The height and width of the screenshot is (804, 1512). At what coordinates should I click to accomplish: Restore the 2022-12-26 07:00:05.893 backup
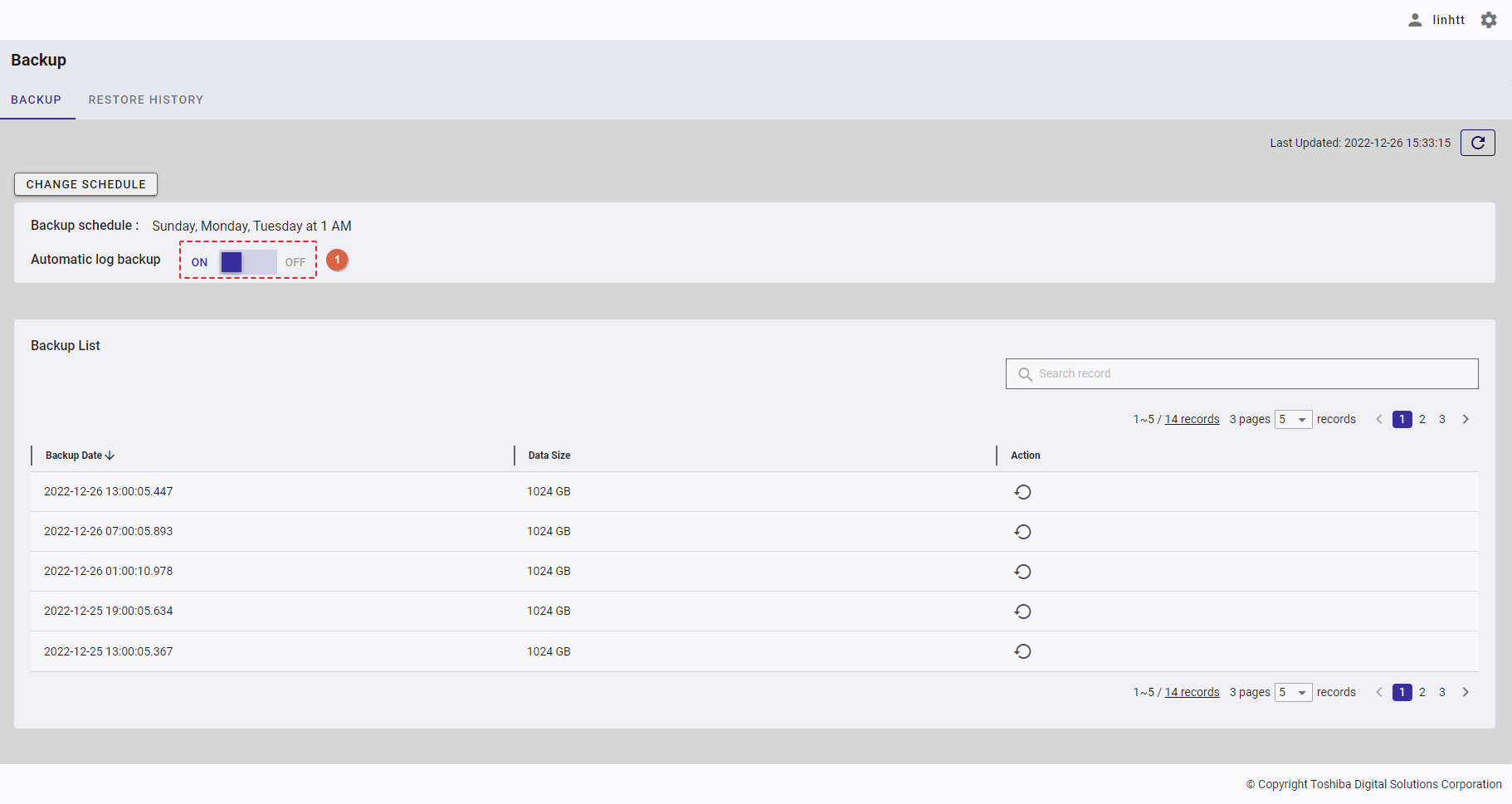tap(1022, 532)
